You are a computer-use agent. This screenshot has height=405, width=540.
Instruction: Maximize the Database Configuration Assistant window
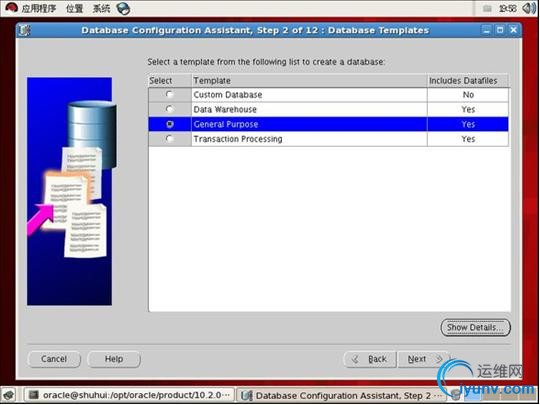point(500,30)
